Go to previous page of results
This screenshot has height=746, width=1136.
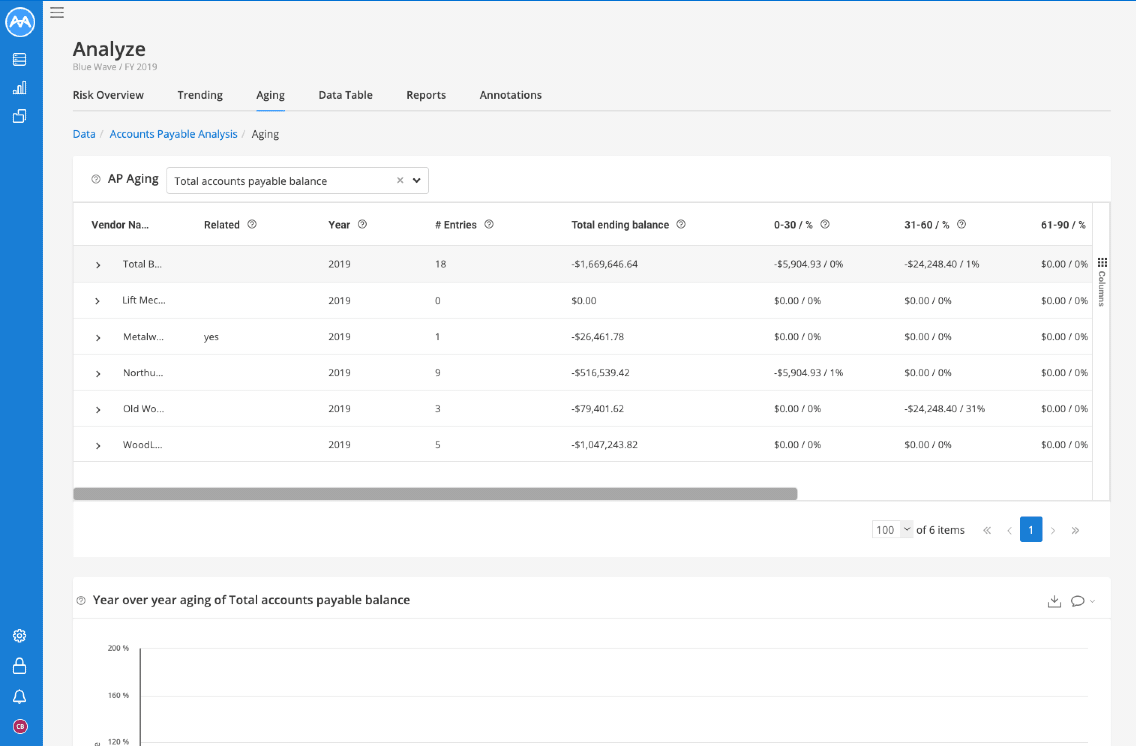coord(1009,530)
